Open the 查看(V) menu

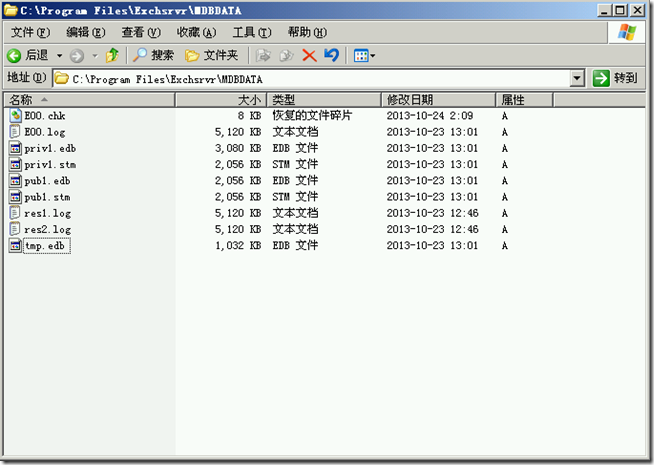pyautogui.click(x=141, y=32)
